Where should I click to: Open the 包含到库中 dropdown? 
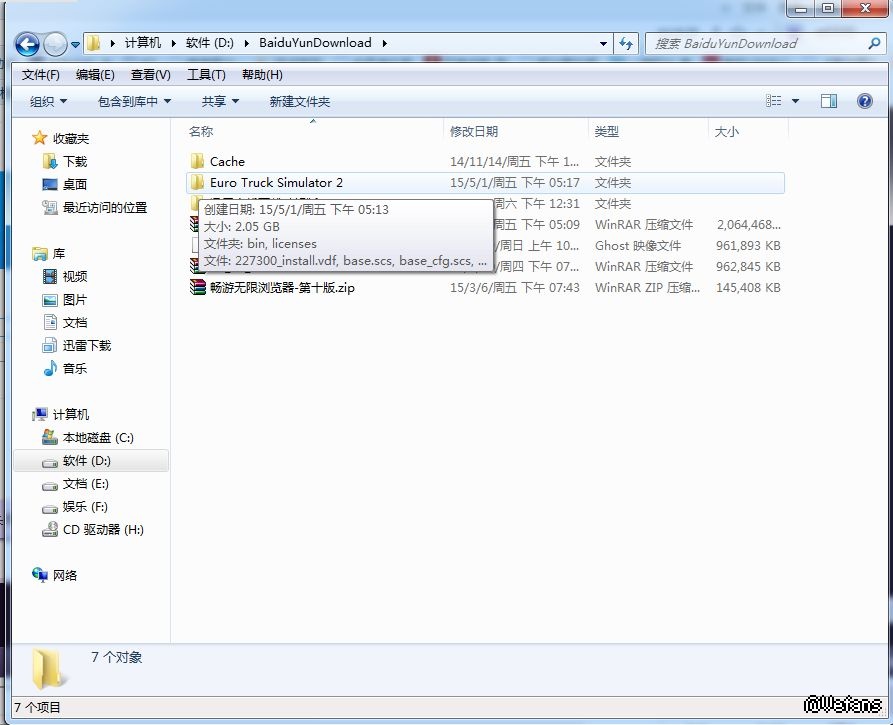click(x=134, y=101)
